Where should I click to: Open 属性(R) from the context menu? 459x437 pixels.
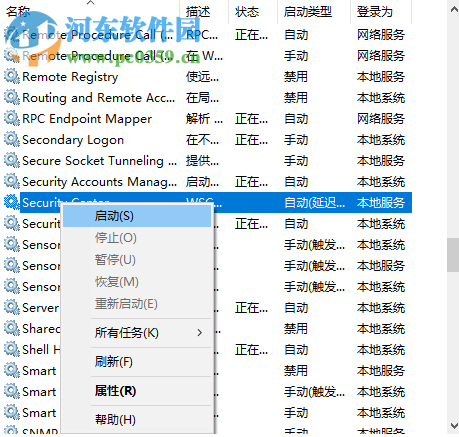tap(137, 391)
